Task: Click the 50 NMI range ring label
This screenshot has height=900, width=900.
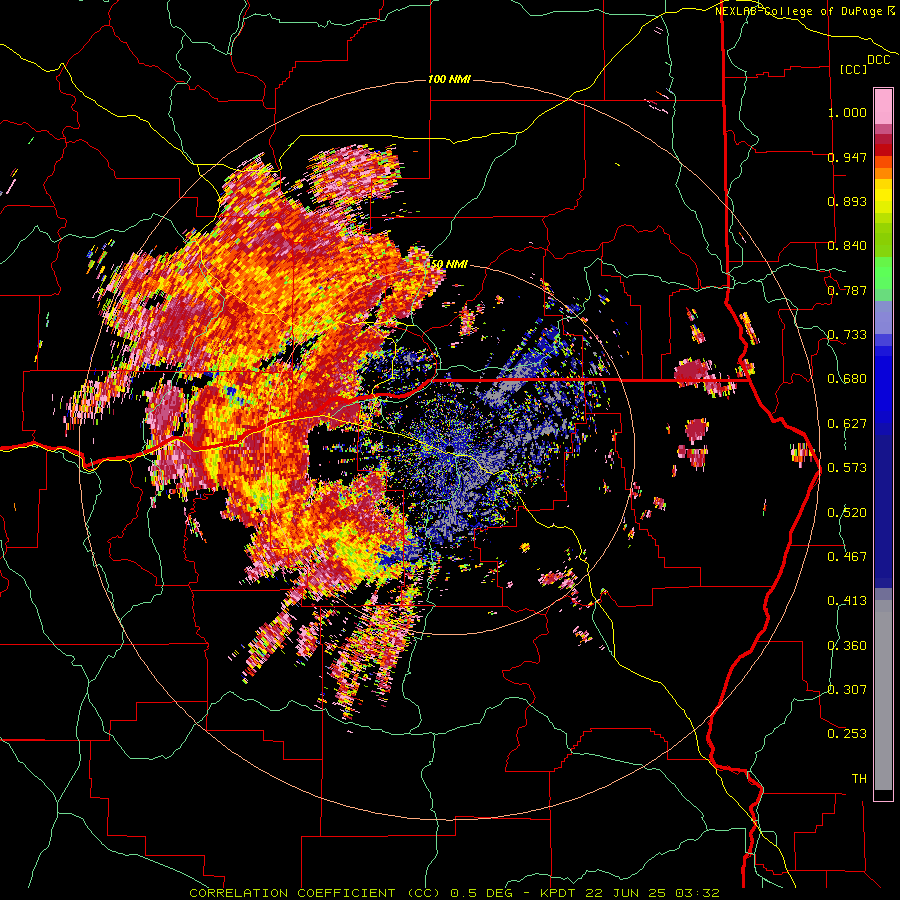Action: [x=449, y=264]
